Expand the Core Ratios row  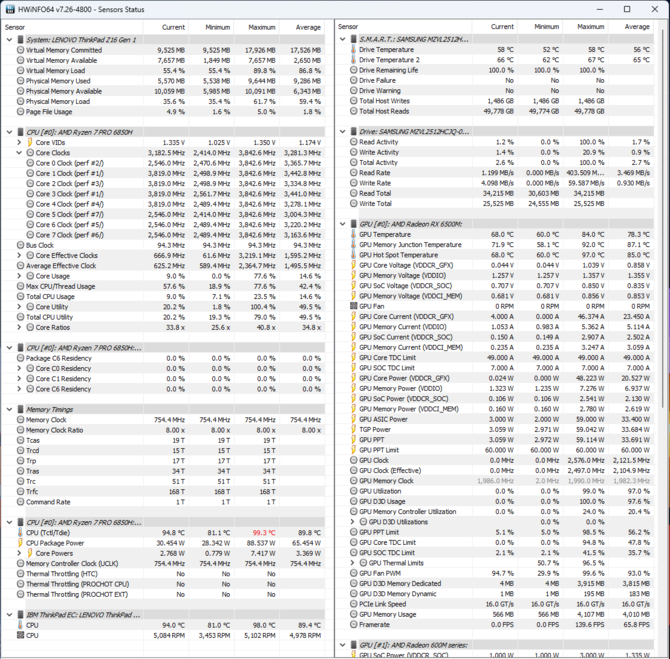point(19,327)
